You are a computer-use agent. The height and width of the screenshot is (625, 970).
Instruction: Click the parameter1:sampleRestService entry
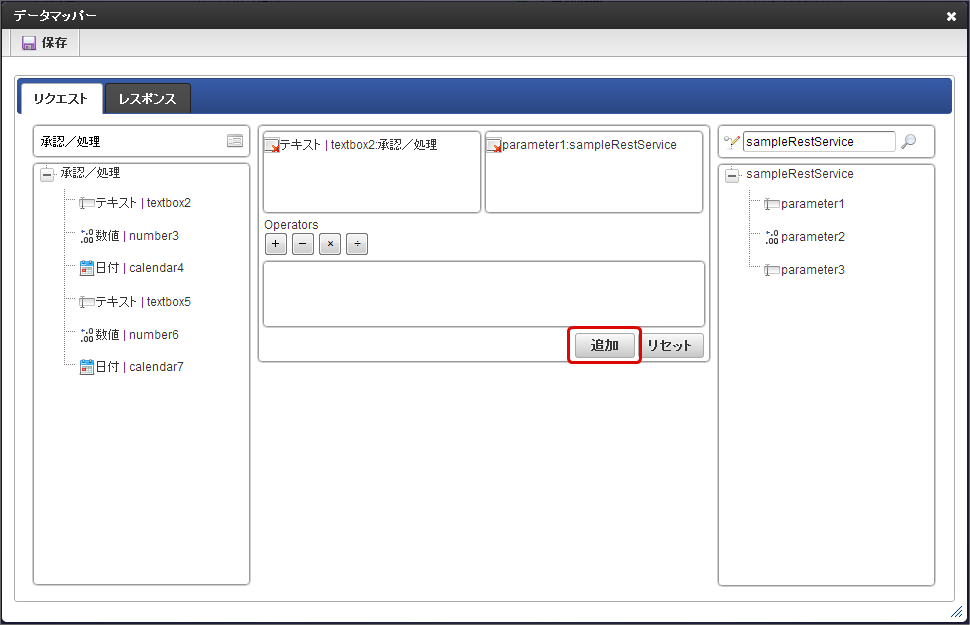click(x=589, y=145)
